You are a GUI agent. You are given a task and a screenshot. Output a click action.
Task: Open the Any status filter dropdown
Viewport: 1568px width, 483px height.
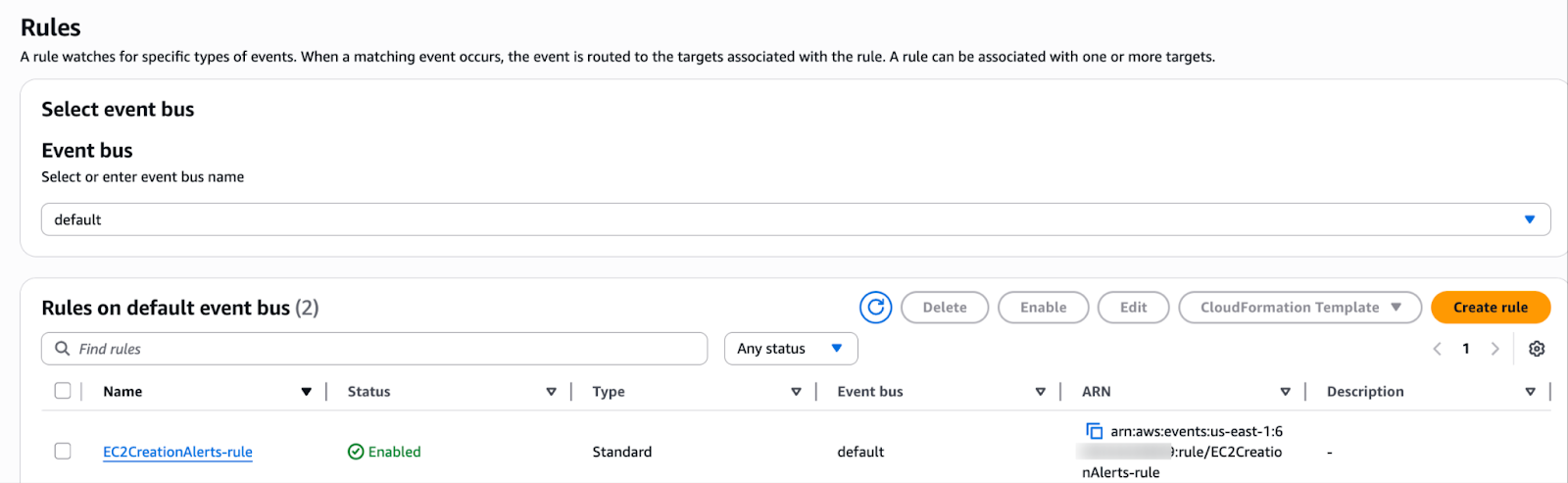pyautogui.click(x=791, y=349)
